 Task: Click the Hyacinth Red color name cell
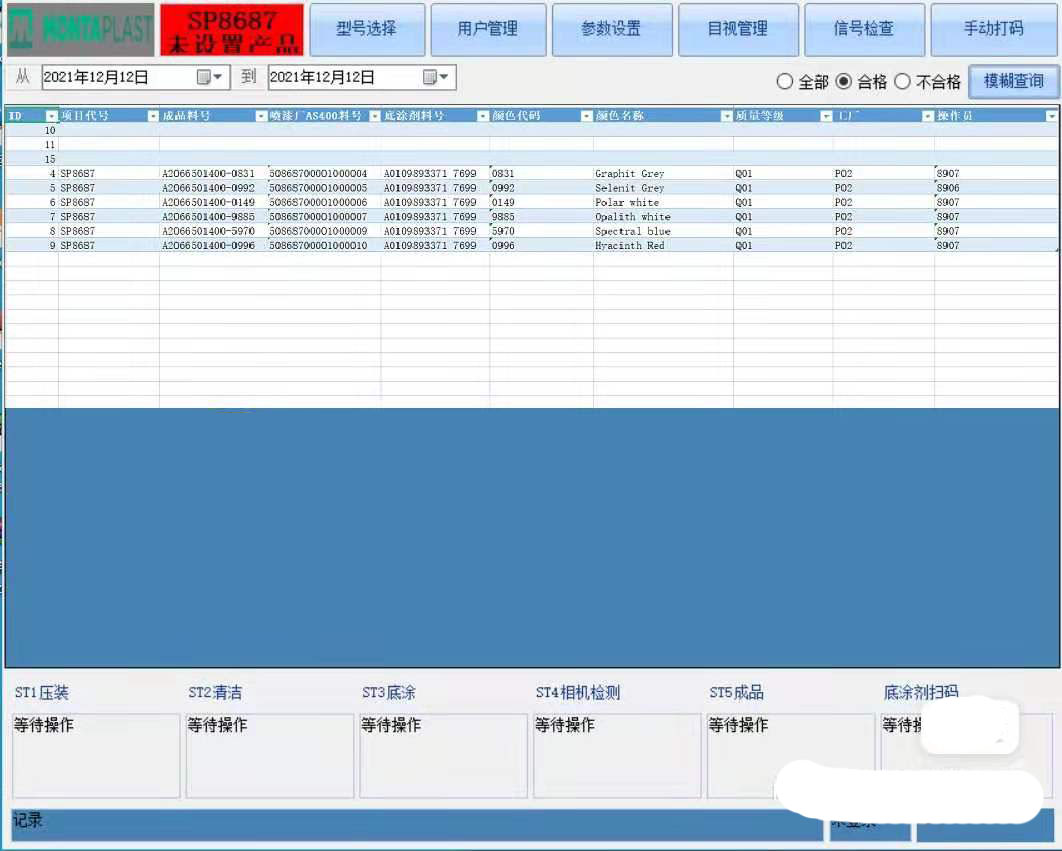point(663,245)
